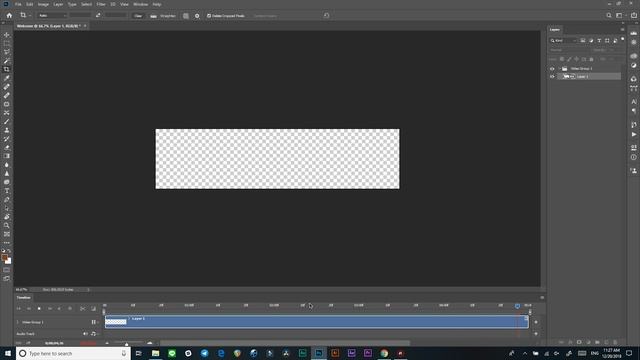The image size is (640, 360).
Task: Click the Layer 1 clip in timeline
Action: tap(316, 322)
